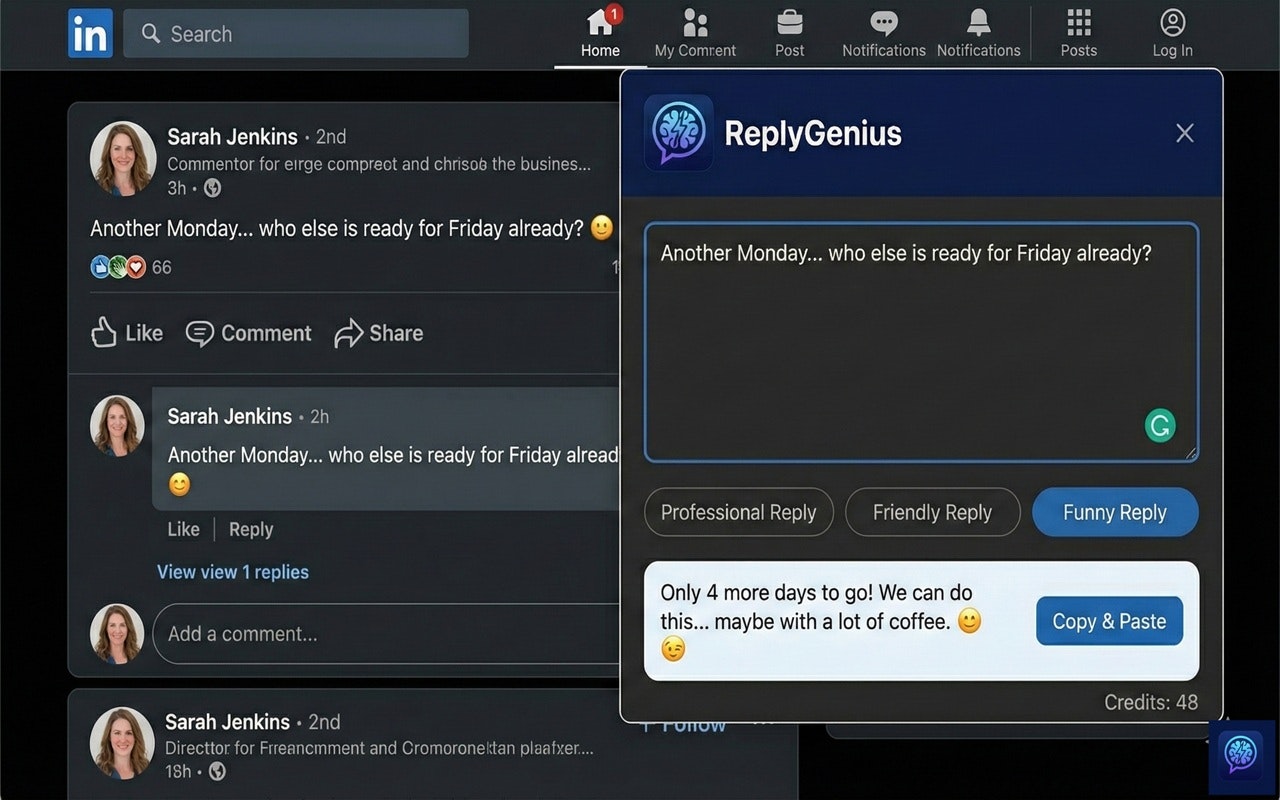
Task: Like Sarah Jenkins' Monday post
Action: (126, 333)
